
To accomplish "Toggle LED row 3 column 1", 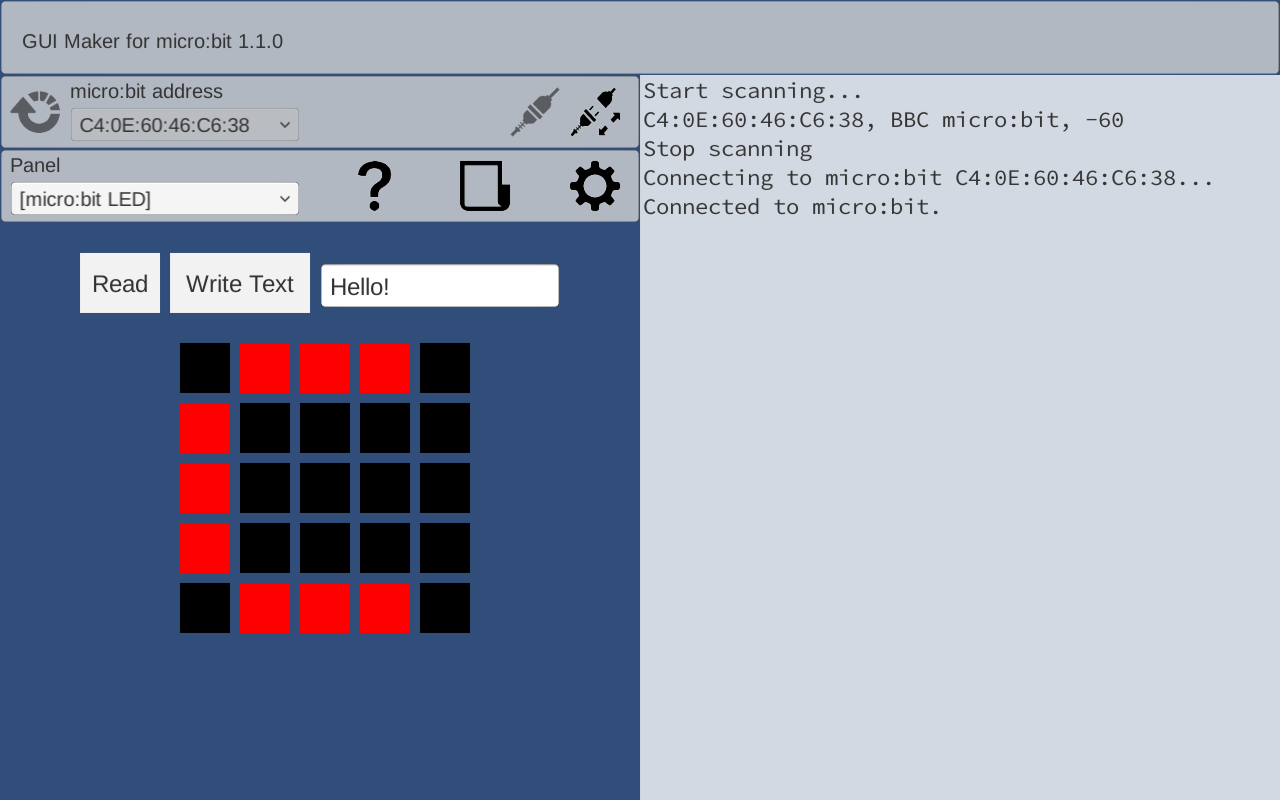I will [x=205, y=488].
